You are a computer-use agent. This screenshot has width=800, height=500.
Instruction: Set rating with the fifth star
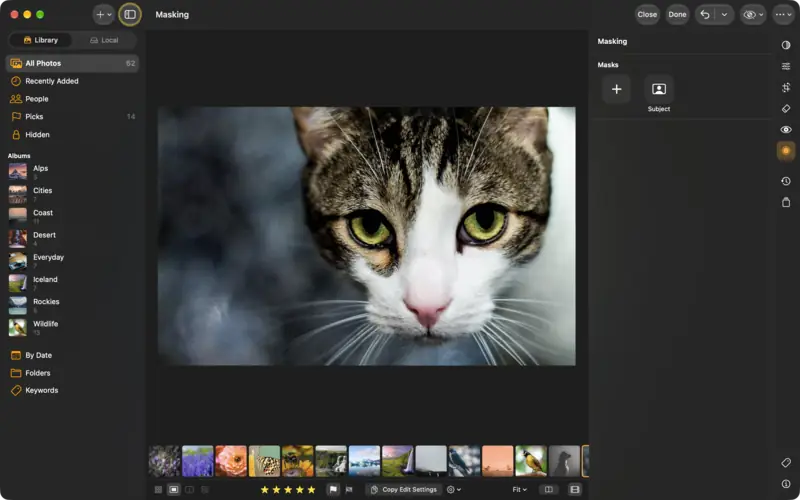[x=311, y=490]
